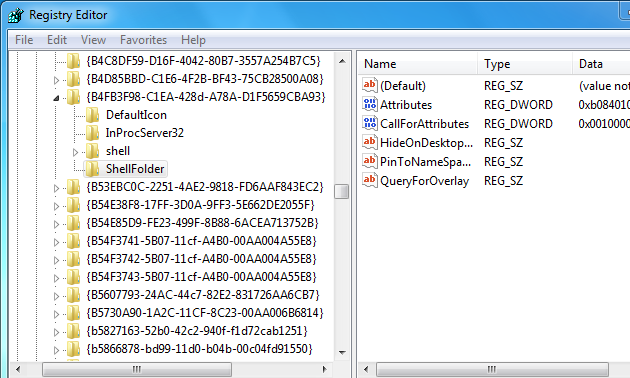
Task: Select the HideOnDesktop... string value icon
Action: click(370, 142)
